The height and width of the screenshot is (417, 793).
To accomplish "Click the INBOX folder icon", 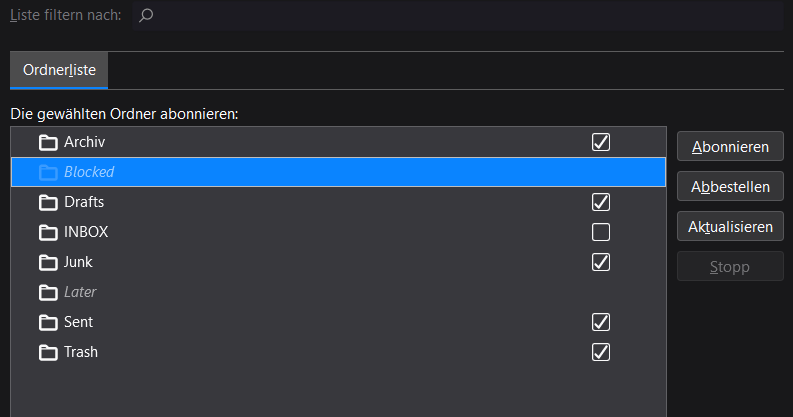I will tap(48, 233).
